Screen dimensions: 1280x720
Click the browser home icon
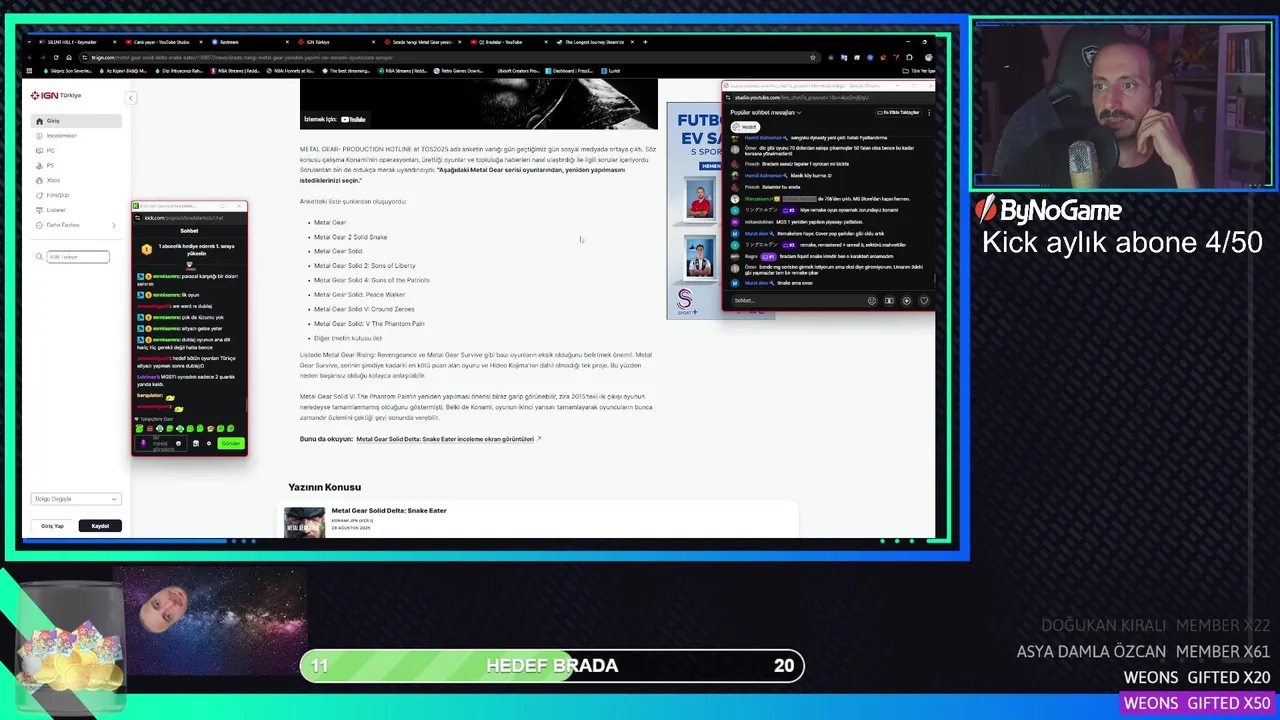point(69,57)
